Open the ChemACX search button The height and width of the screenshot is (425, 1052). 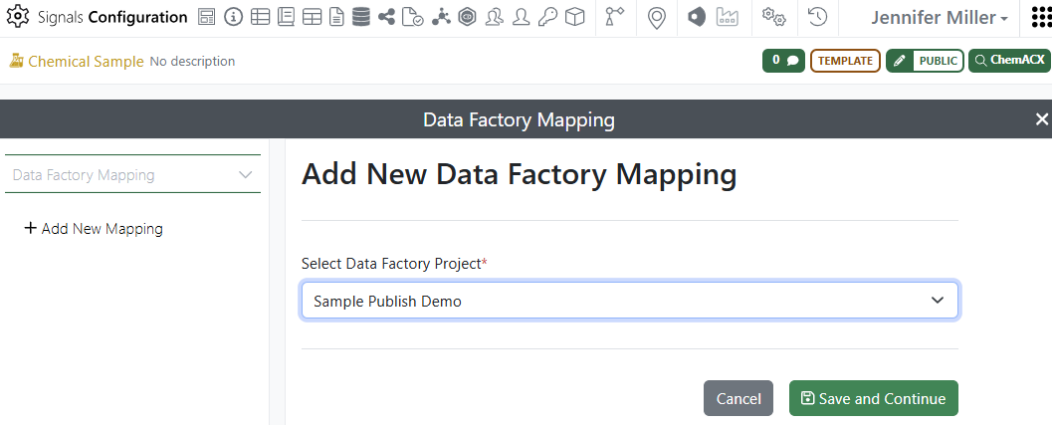1009,61
